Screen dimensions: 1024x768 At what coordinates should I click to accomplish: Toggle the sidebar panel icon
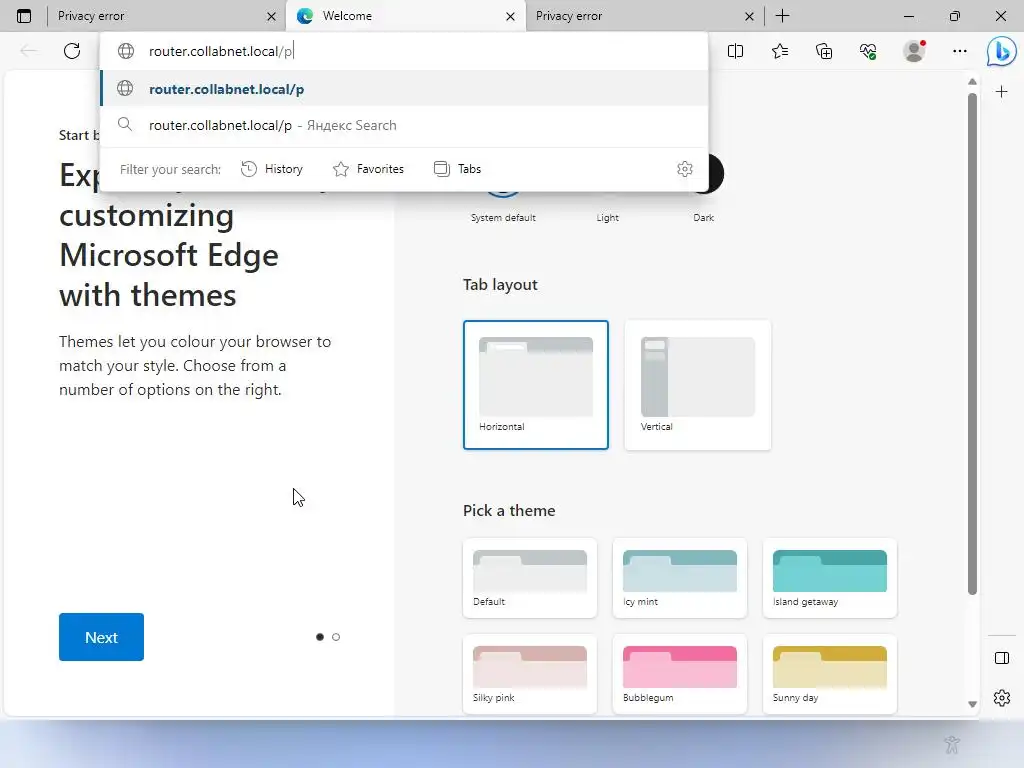tap(1002, 658)
